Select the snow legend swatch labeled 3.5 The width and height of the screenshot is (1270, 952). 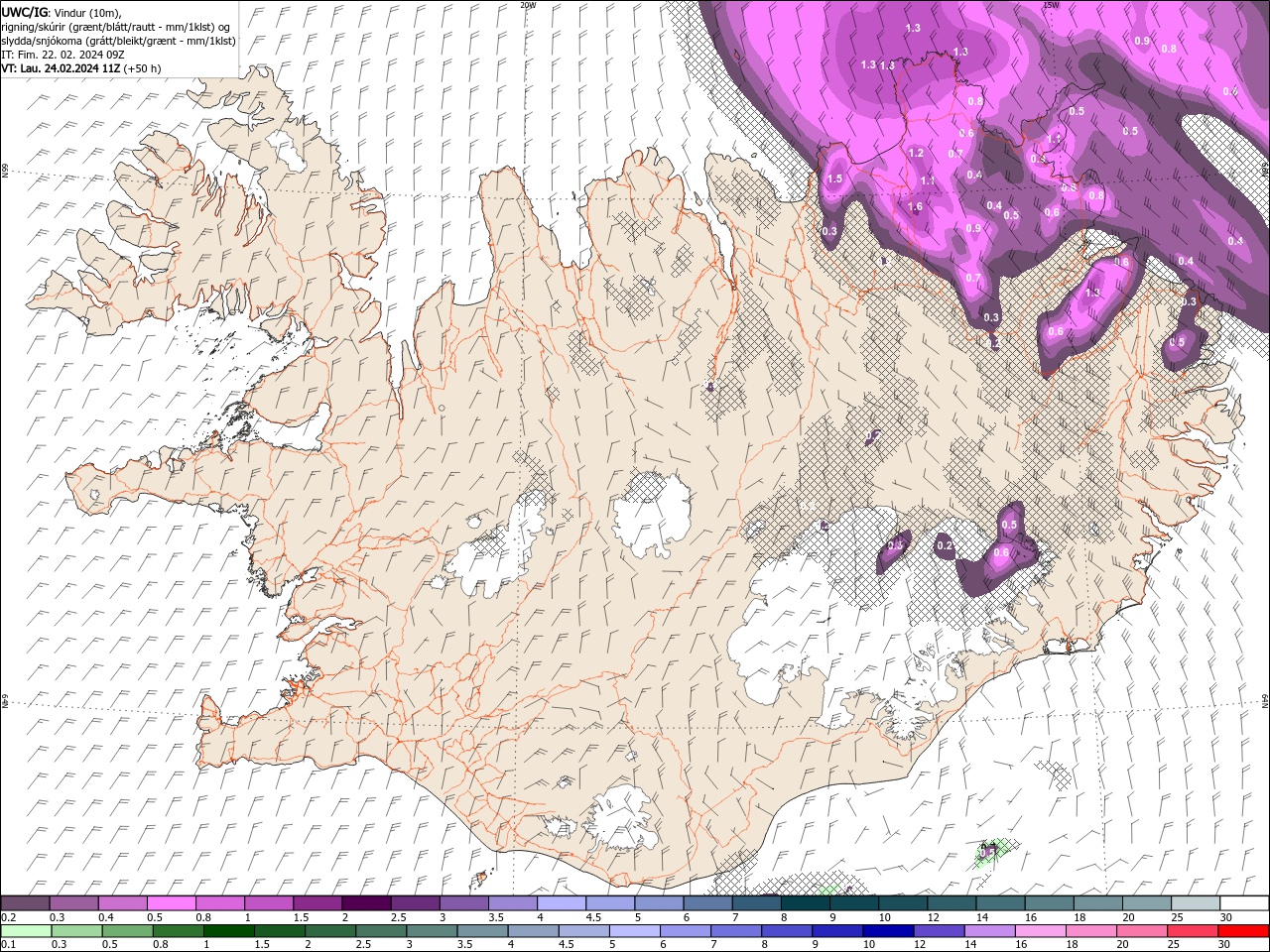point(513,902)
